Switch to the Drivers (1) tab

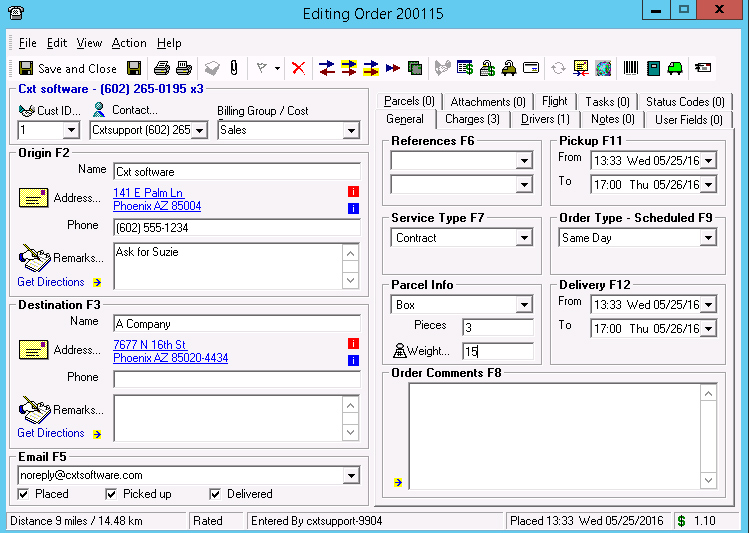click(545, 119)
